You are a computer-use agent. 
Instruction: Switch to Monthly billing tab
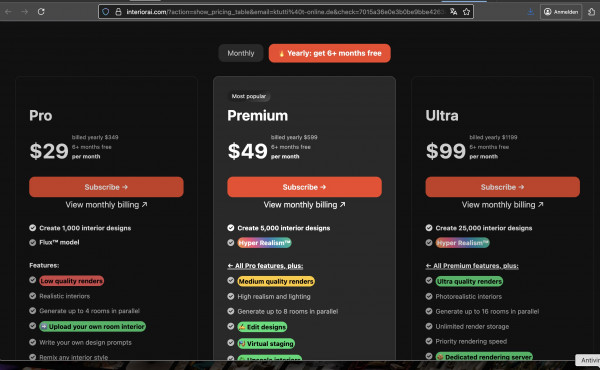tap(241, 53)
